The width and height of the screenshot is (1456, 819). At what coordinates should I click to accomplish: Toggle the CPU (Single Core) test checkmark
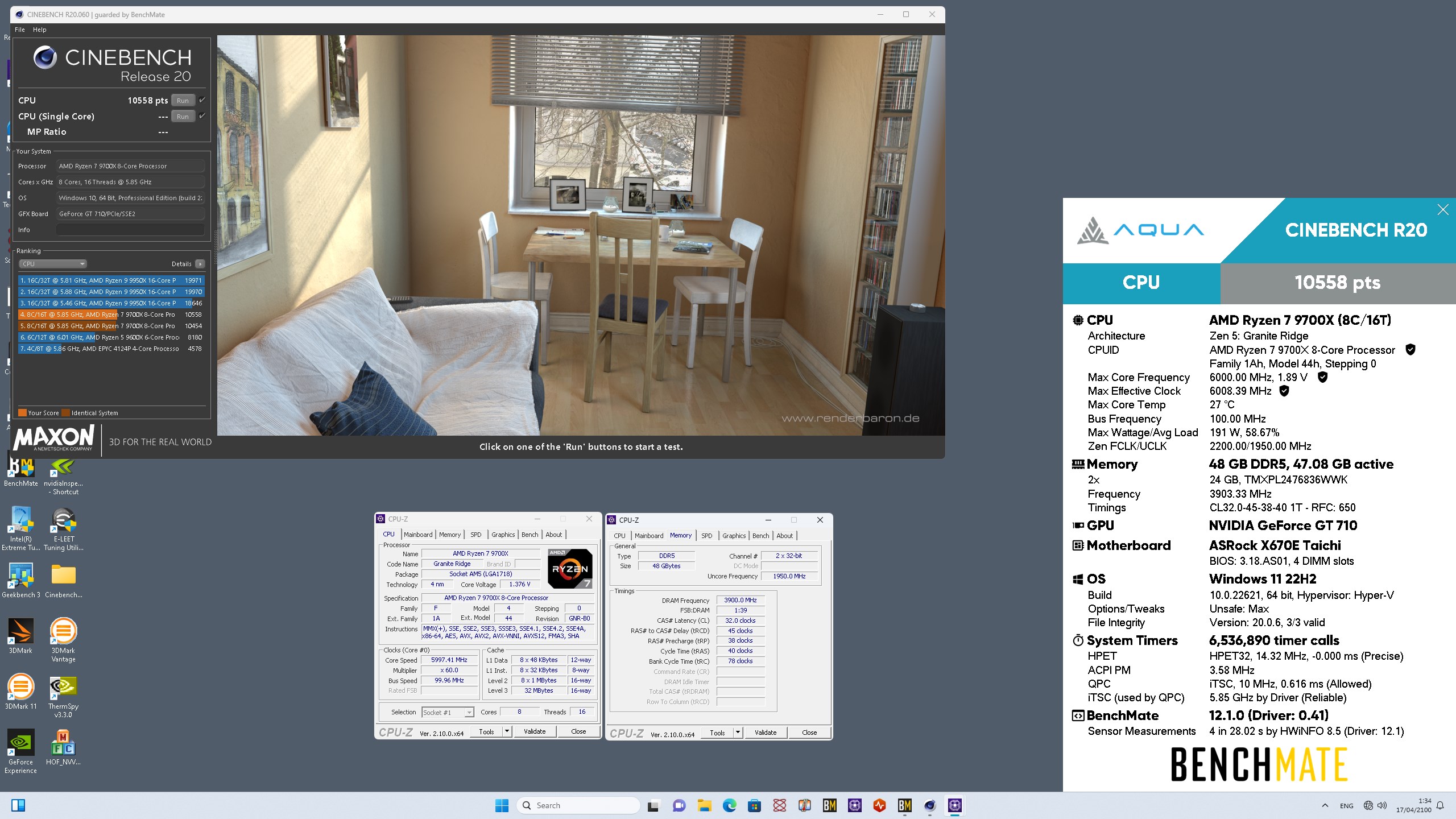coord(202,116)
